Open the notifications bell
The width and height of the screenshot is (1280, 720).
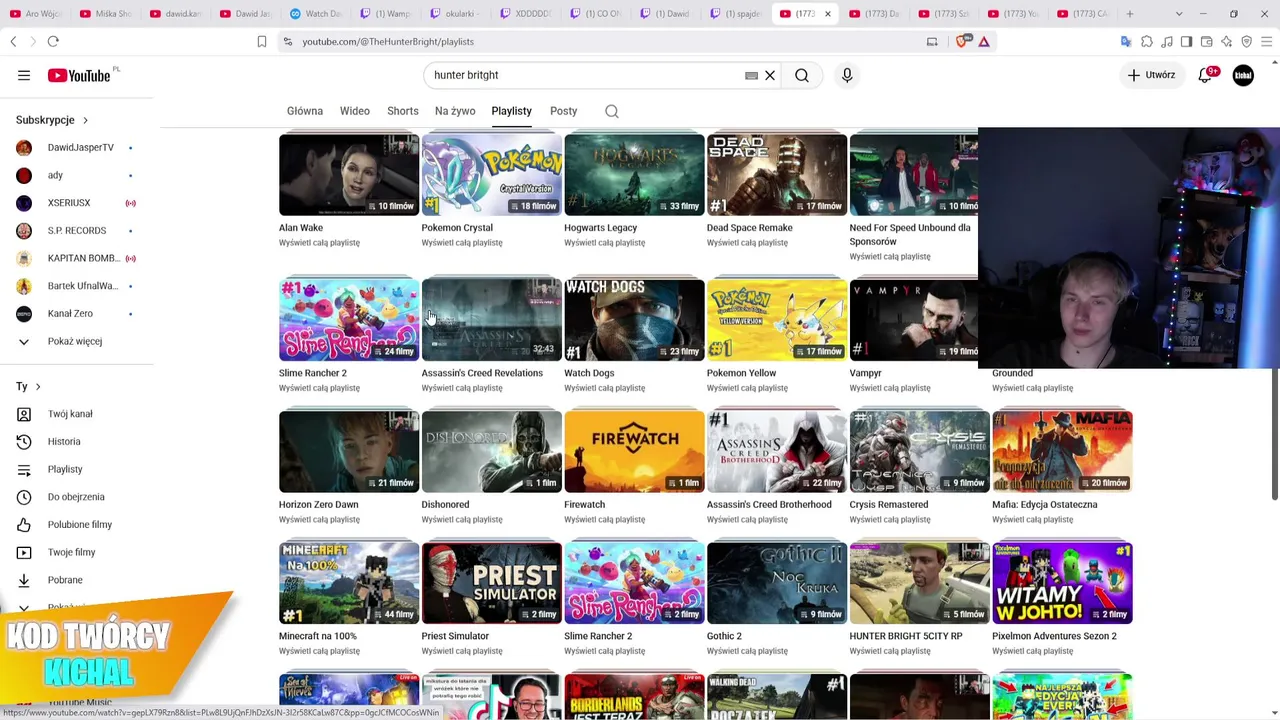tap(1206, 75)
